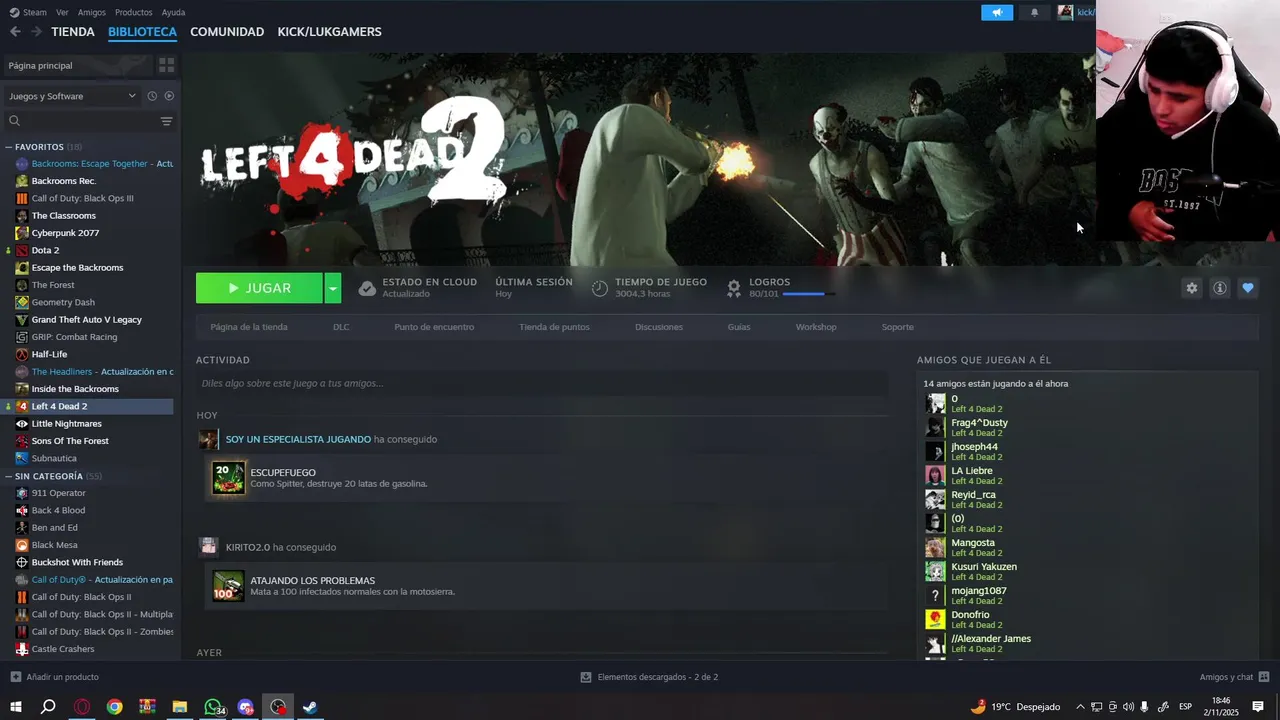Open Windows taskbar search

(x=48, y=707)
